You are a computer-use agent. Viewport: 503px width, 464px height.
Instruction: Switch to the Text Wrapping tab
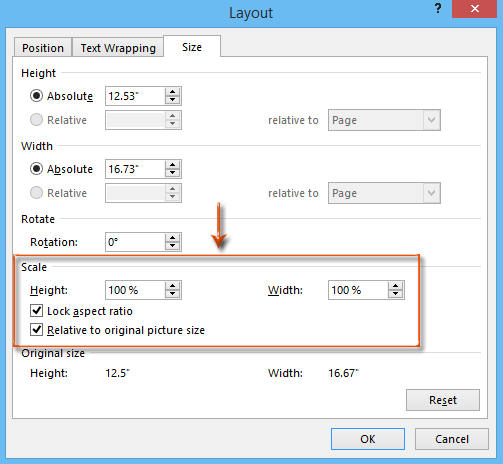pyautogui.click(x=118, y=48)
